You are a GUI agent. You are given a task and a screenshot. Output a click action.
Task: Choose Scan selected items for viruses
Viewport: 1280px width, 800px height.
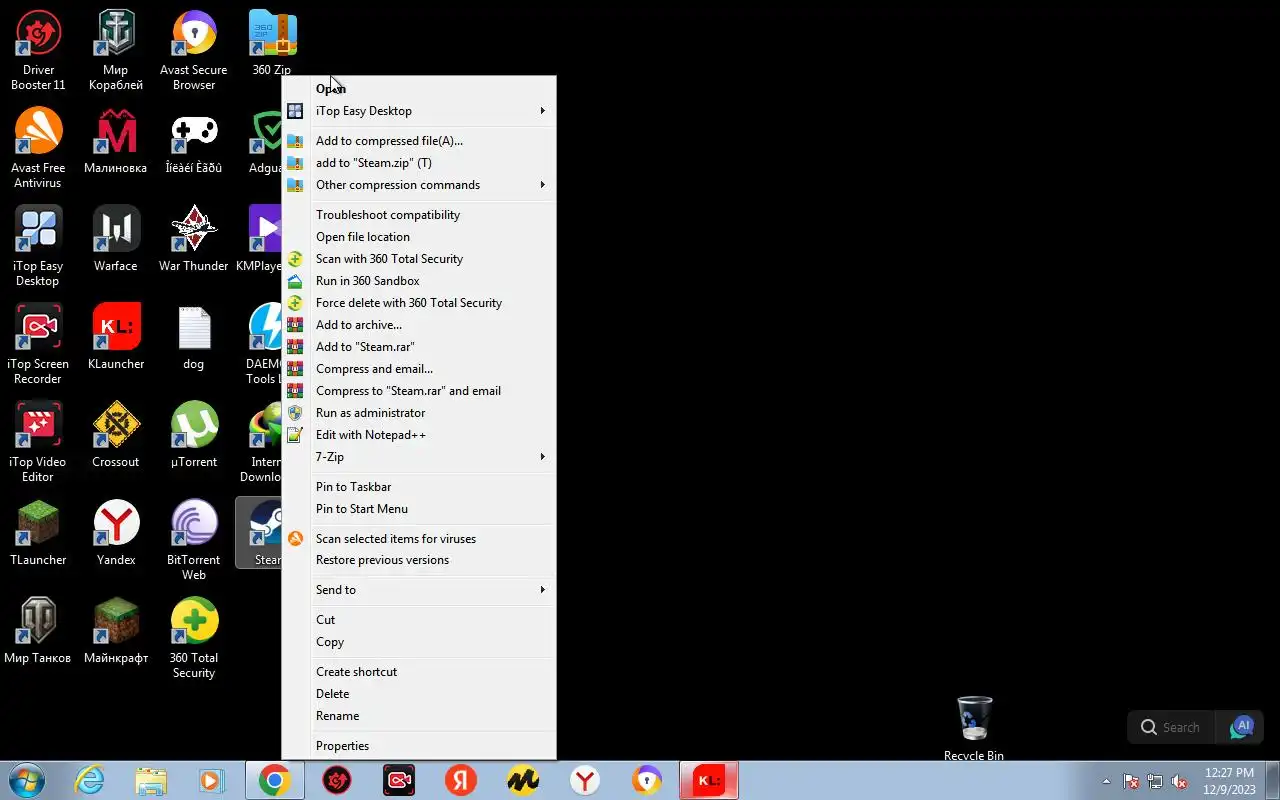point(419,539)
